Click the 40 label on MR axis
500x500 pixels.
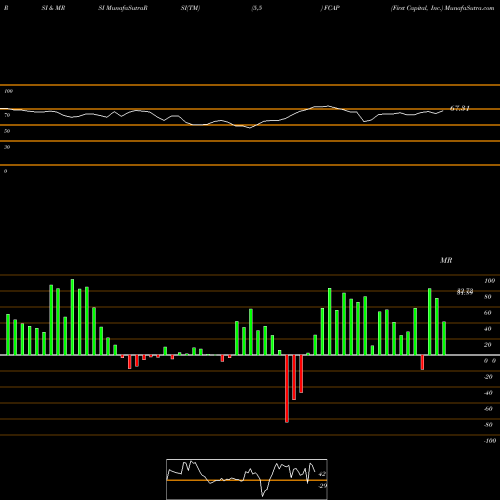488,329
